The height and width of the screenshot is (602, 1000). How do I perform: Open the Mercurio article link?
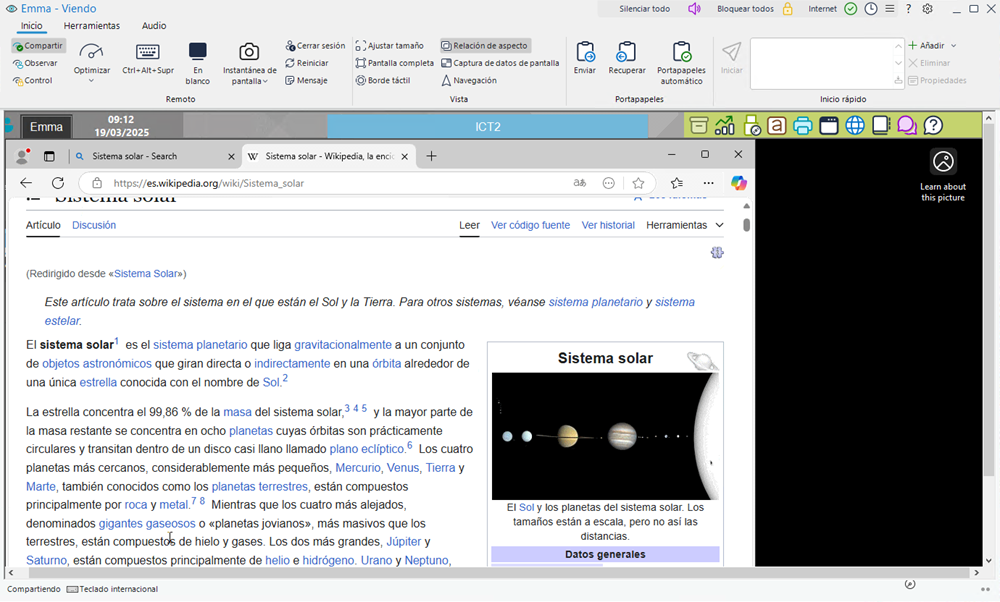358,467
